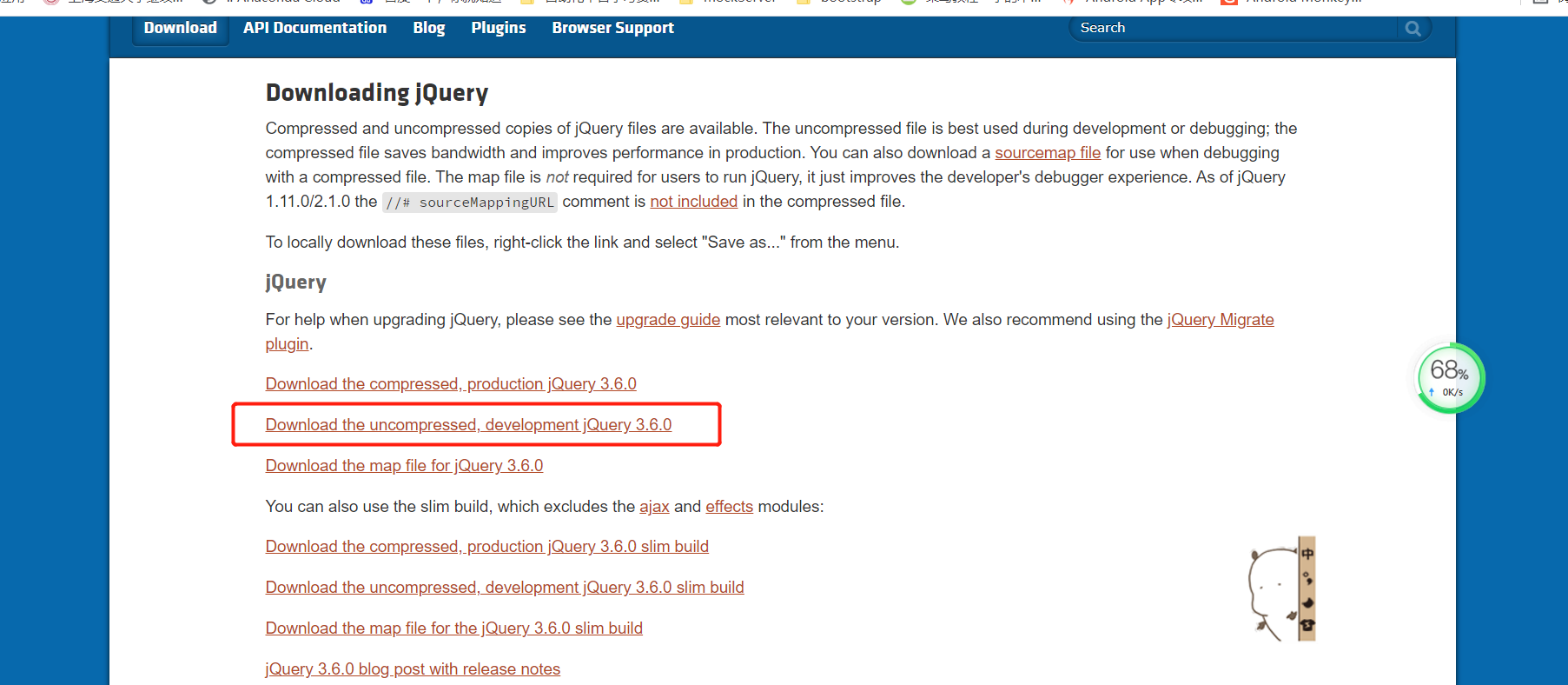Open the upgrade guide link
This screenshot has width=1568, height=685.
point(668,320)
